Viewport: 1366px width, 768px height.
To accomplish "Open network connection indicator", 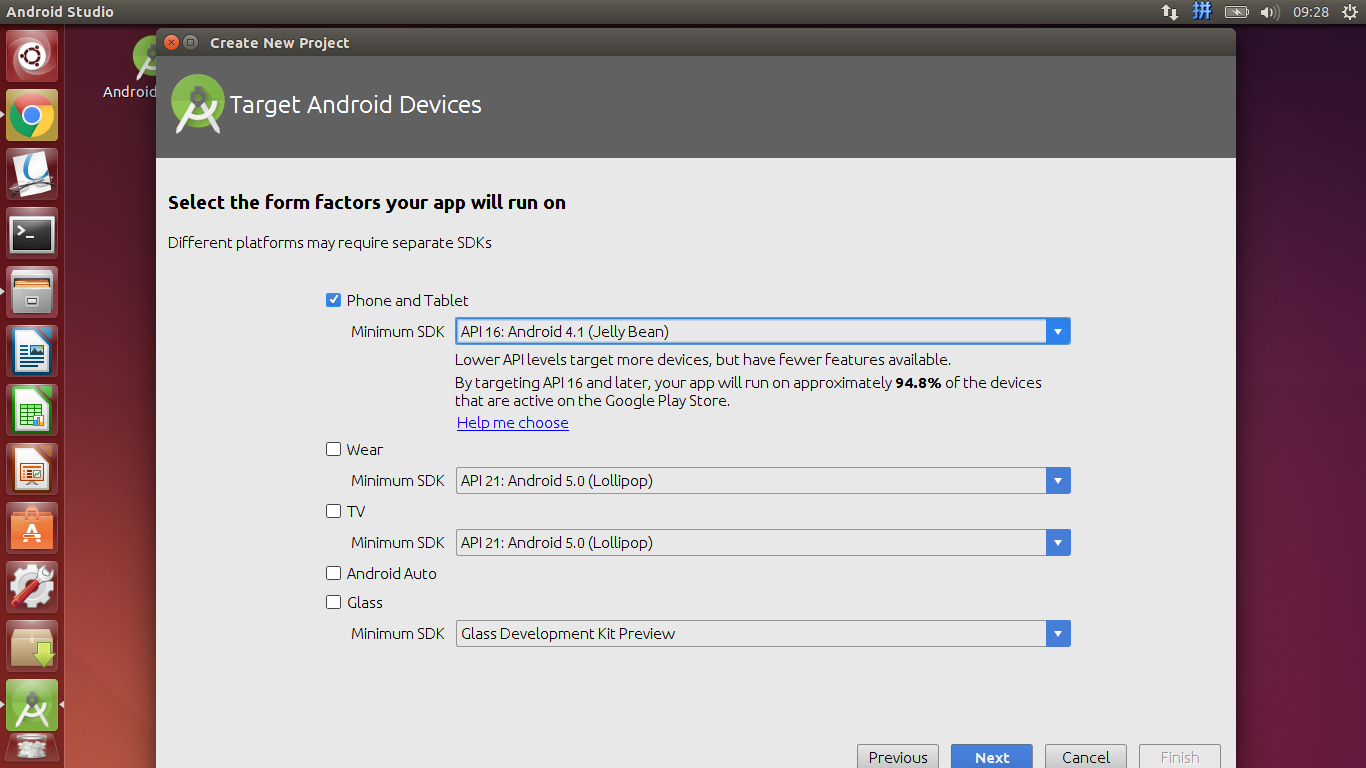I will tap(1169, 12).
